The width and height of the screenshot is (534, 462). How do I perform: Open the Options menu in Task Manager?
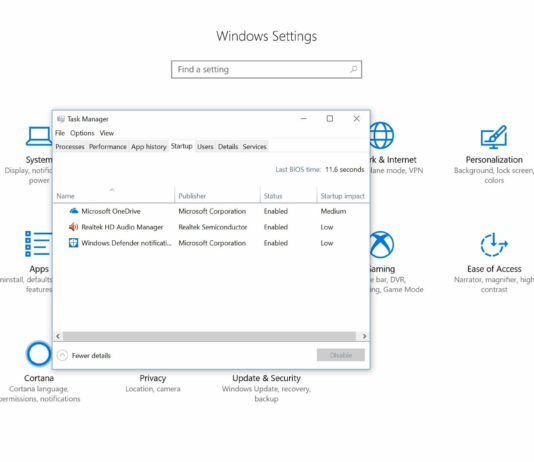pyautogui.click(x=82, y=133)
